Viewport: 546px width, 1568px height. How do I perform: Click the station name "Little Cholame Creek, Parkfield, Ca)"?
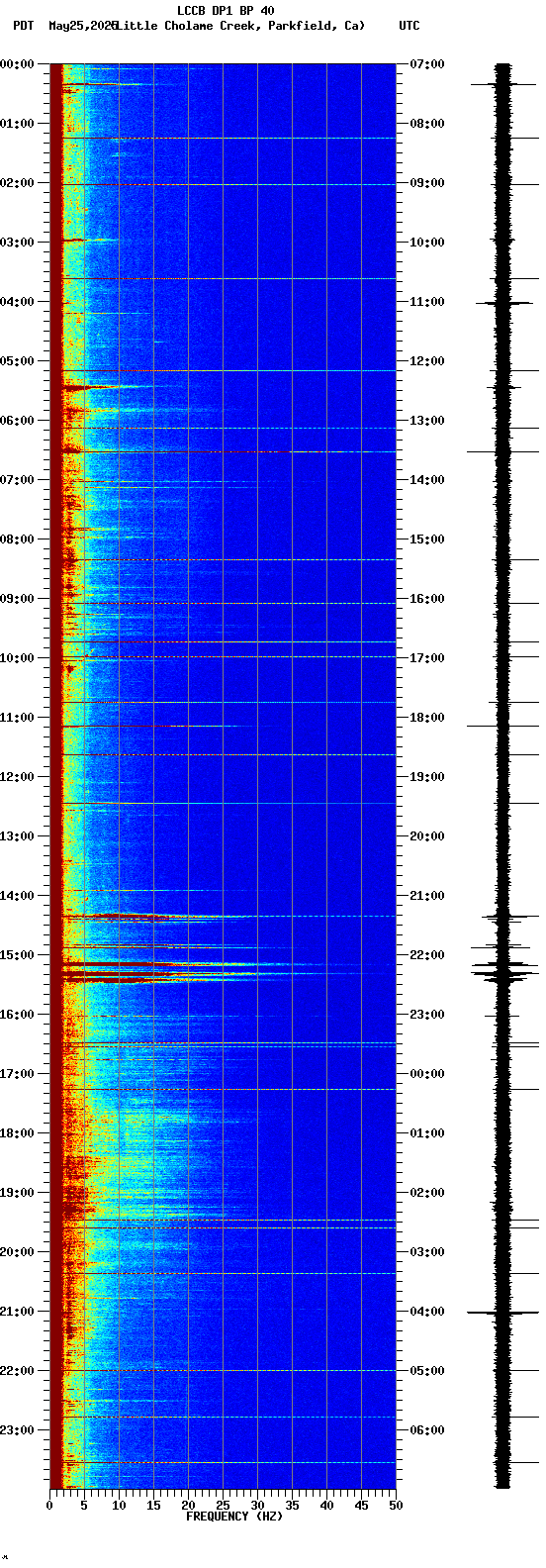coord(240,26)
